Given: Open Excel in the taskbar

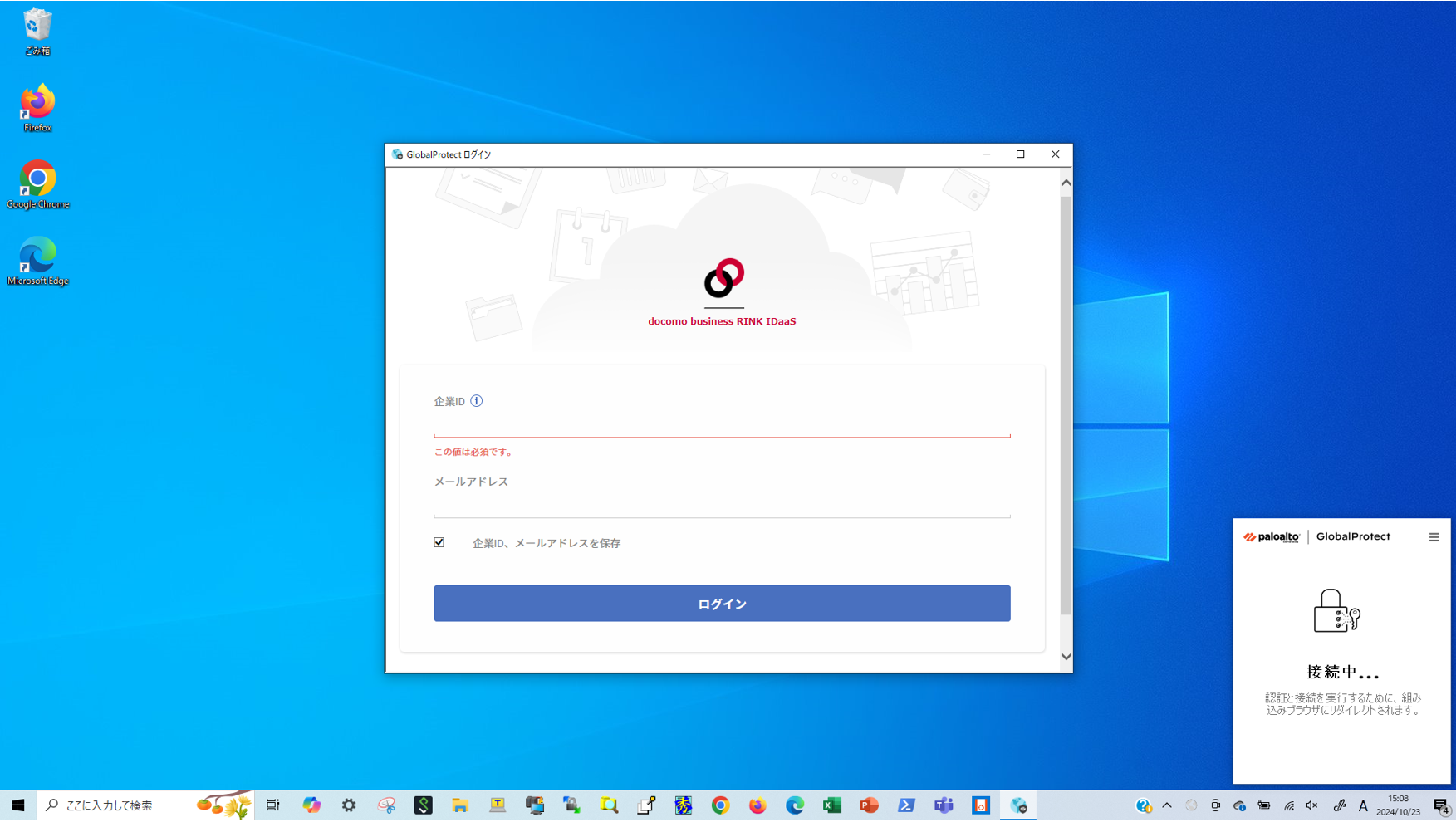Looking at the screenshot, I should 832,805.
